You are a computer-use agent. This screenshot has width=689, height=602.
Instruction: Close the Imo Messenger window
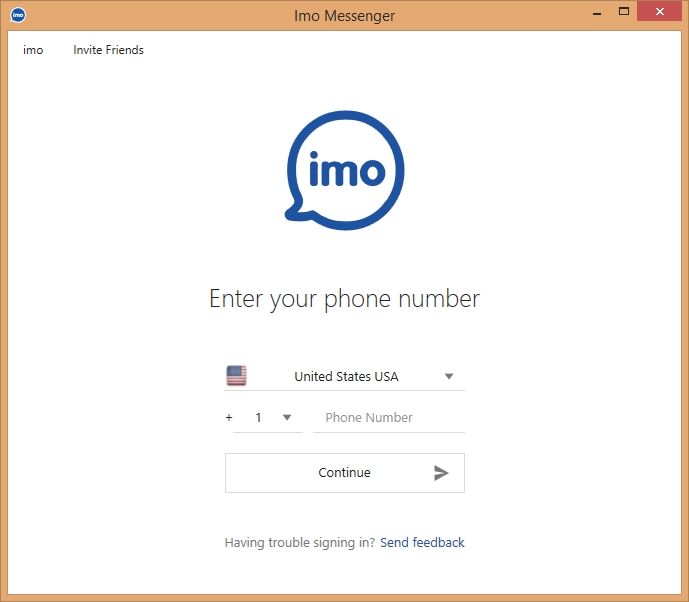659,12
